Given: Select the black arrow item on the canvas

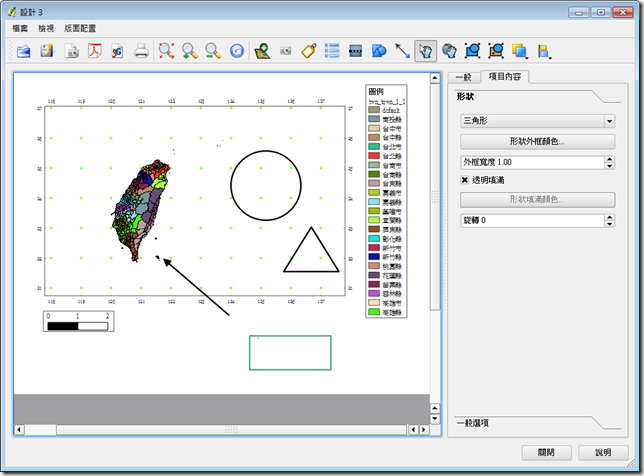Looking at the screenshot, I should click(196, 287).
